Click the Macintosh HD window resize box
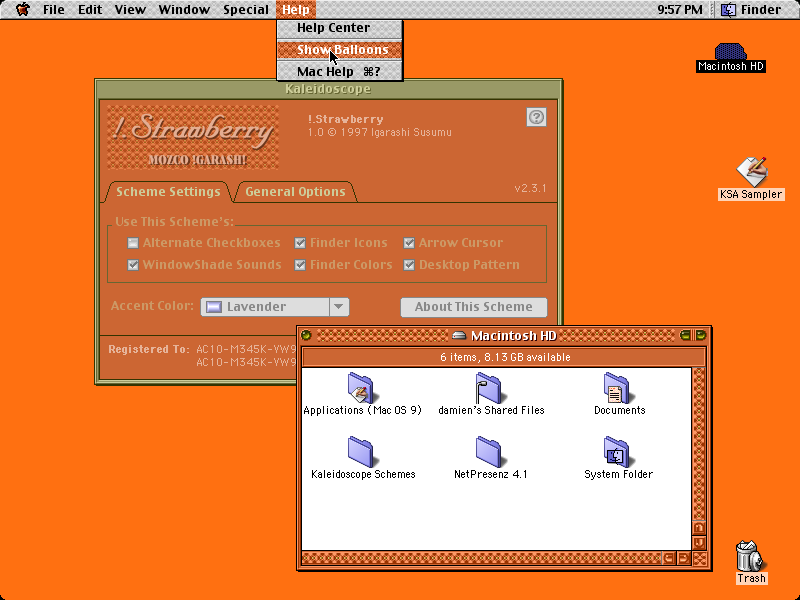Screen dimensions: 800x600 pos(699,558)
